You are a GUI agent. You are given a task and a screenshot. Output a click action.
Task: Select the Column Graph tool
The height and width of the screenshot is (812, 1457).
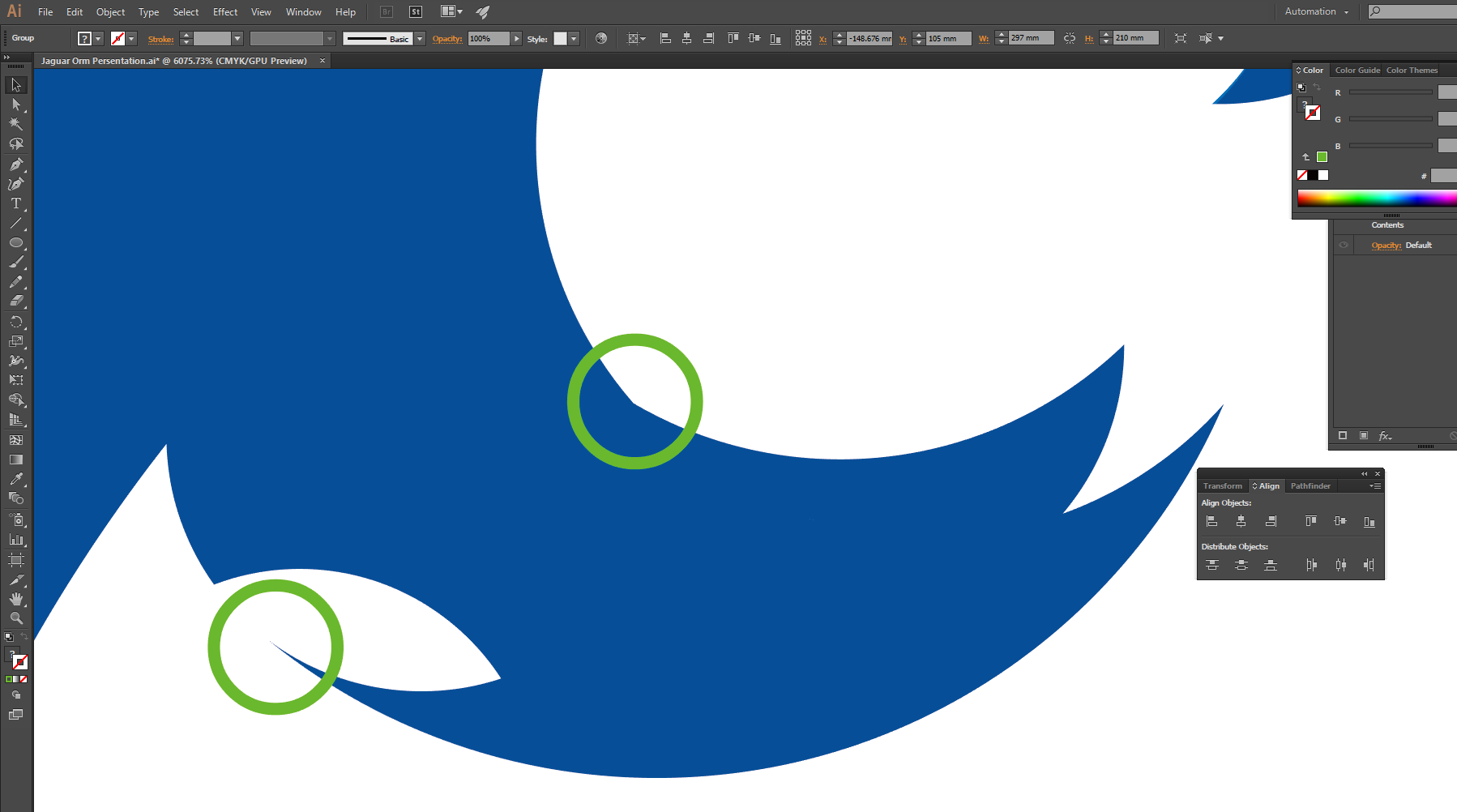click(16, 539)
